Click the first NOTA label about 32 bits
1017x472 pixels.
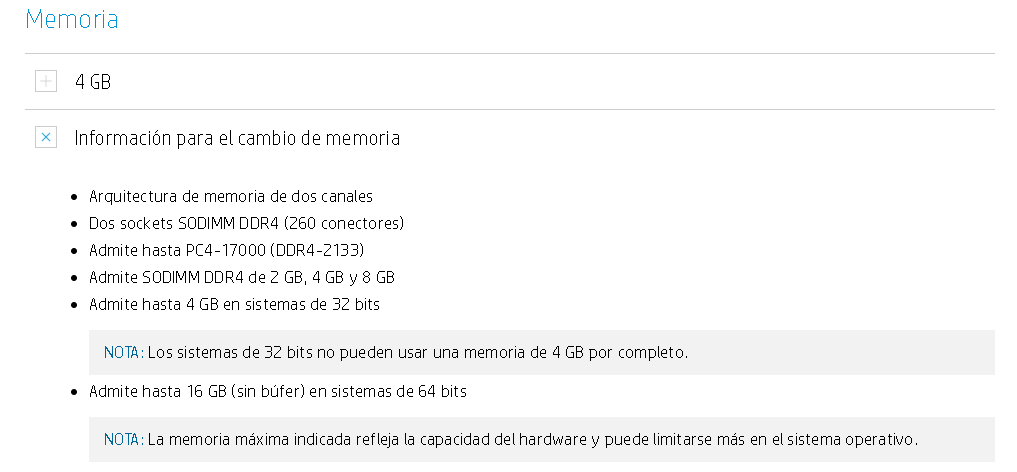click(x=124, y=353)
